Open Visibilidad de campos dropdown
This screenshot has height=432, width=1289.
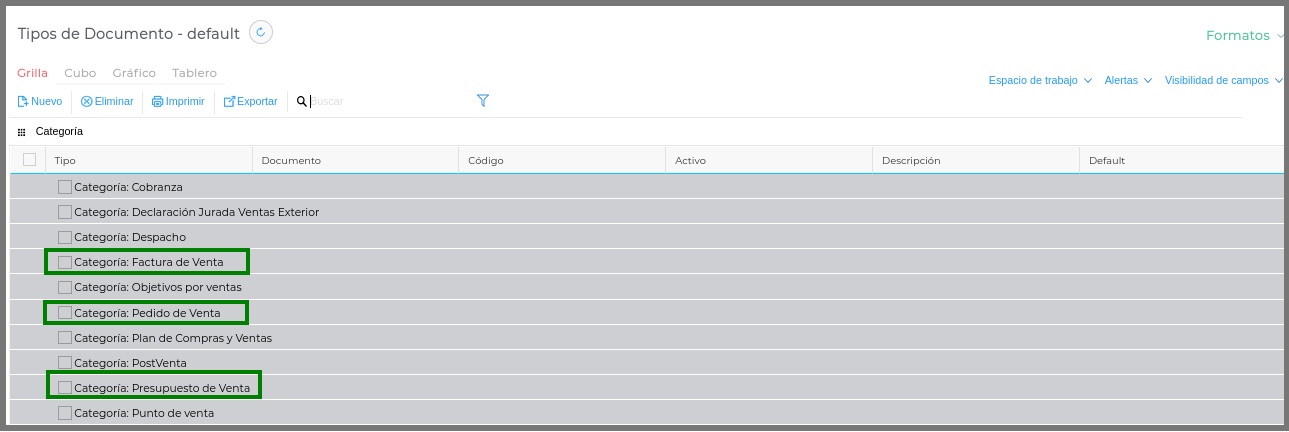pyautogui.click(x=1223, y=80)
